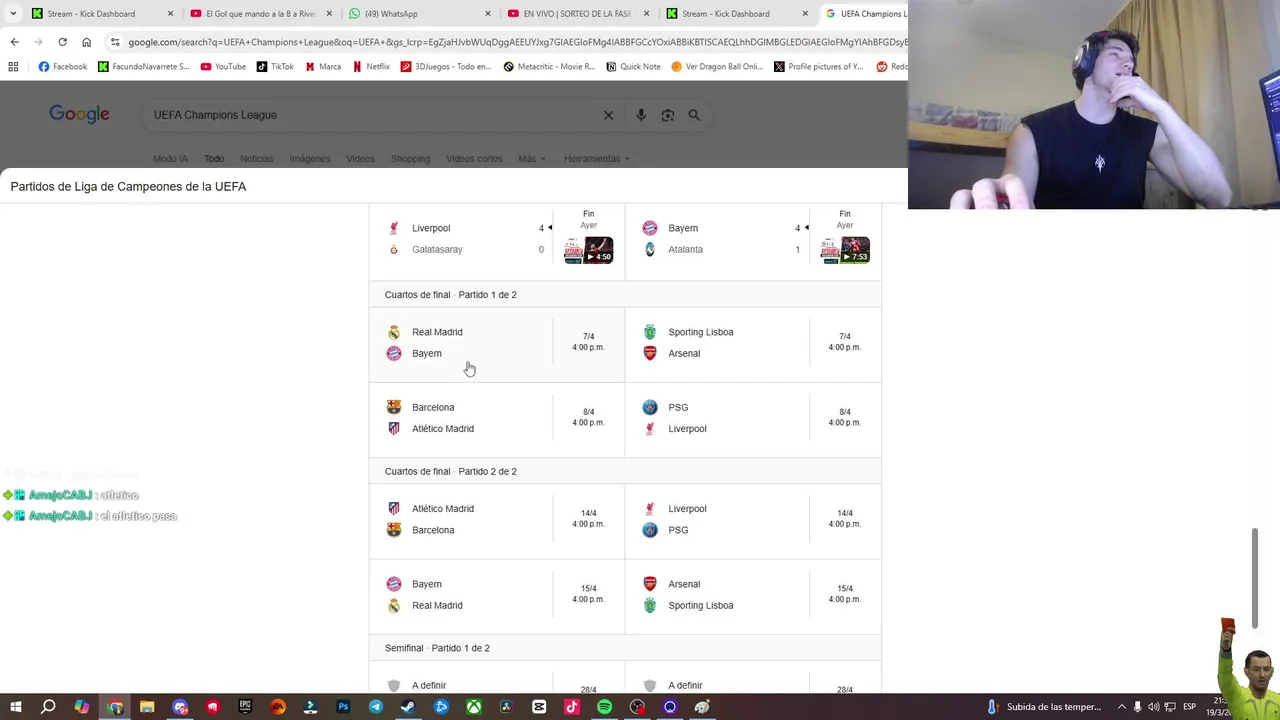Play Liverpool vs Galatasaray highlights video

(x=588, y=250)
